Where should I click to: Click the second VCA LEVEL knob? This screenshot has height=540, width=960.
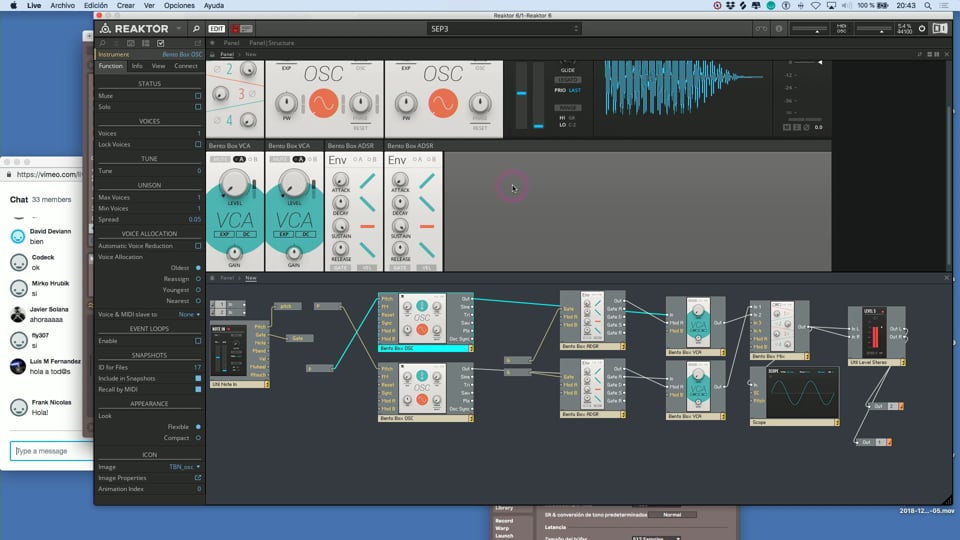(294, 182)
